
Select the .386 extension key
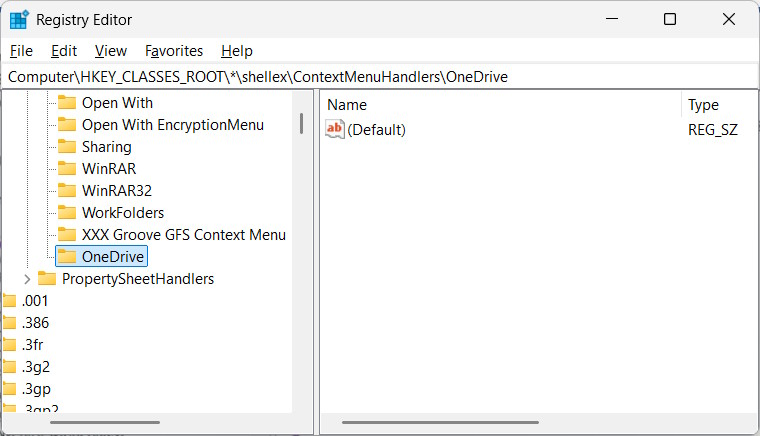pyautogui.click(x=35, y=323)
